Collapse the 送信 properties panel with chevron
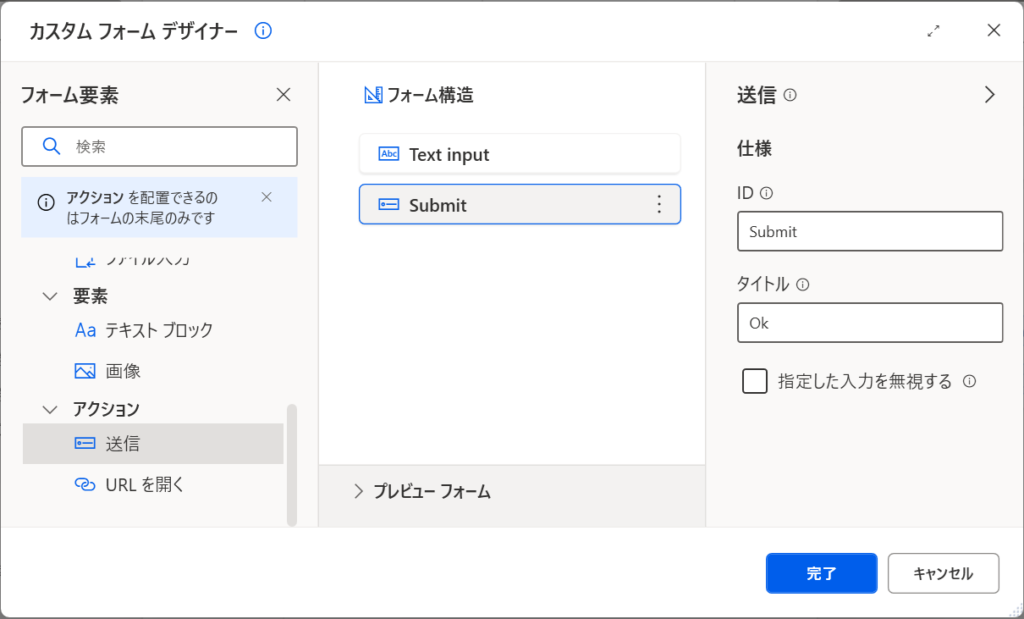Screen dimensions: 1024x619 [989, 95]
